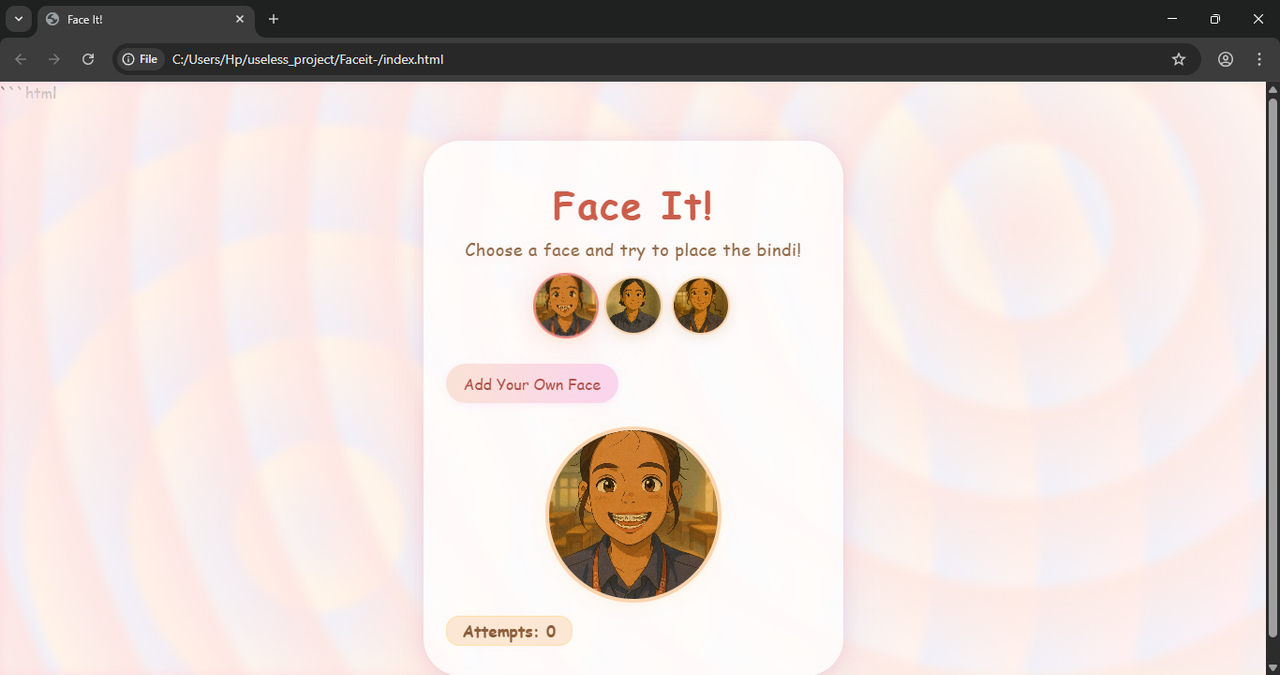Open a new tab with the plus button
Viewport: 1280px width, 675px height.
pos(274,19)
